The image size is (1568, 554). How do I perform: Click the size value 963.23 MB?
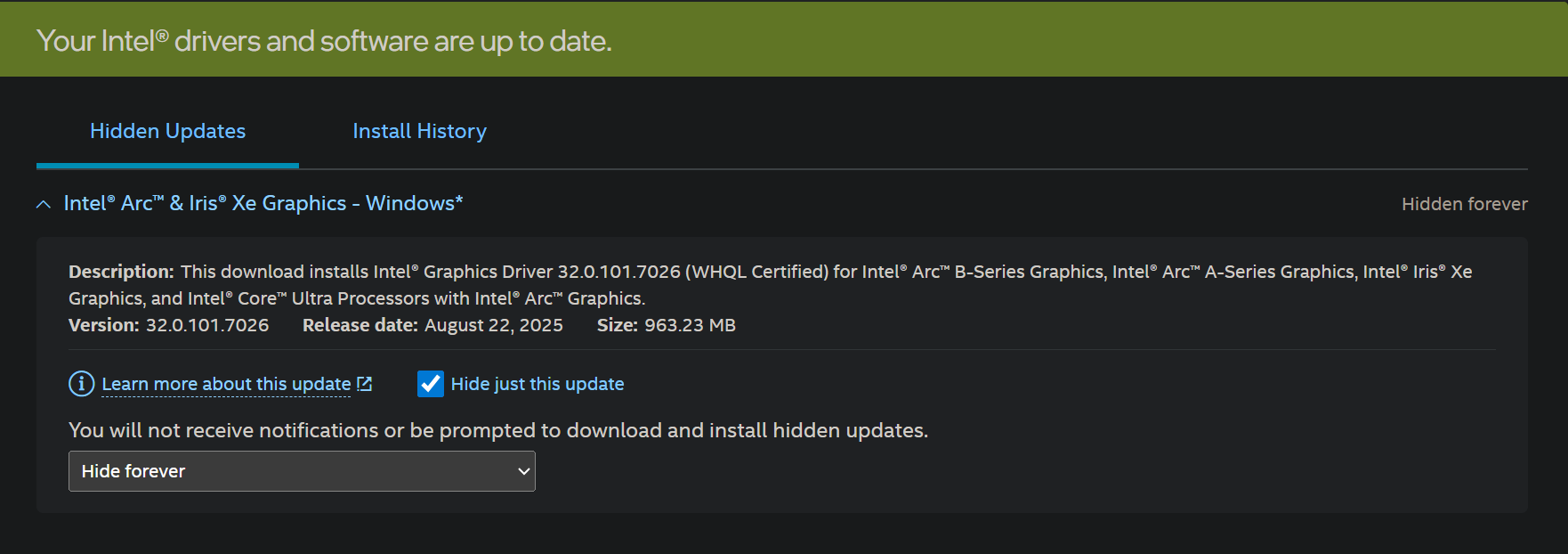690,325
